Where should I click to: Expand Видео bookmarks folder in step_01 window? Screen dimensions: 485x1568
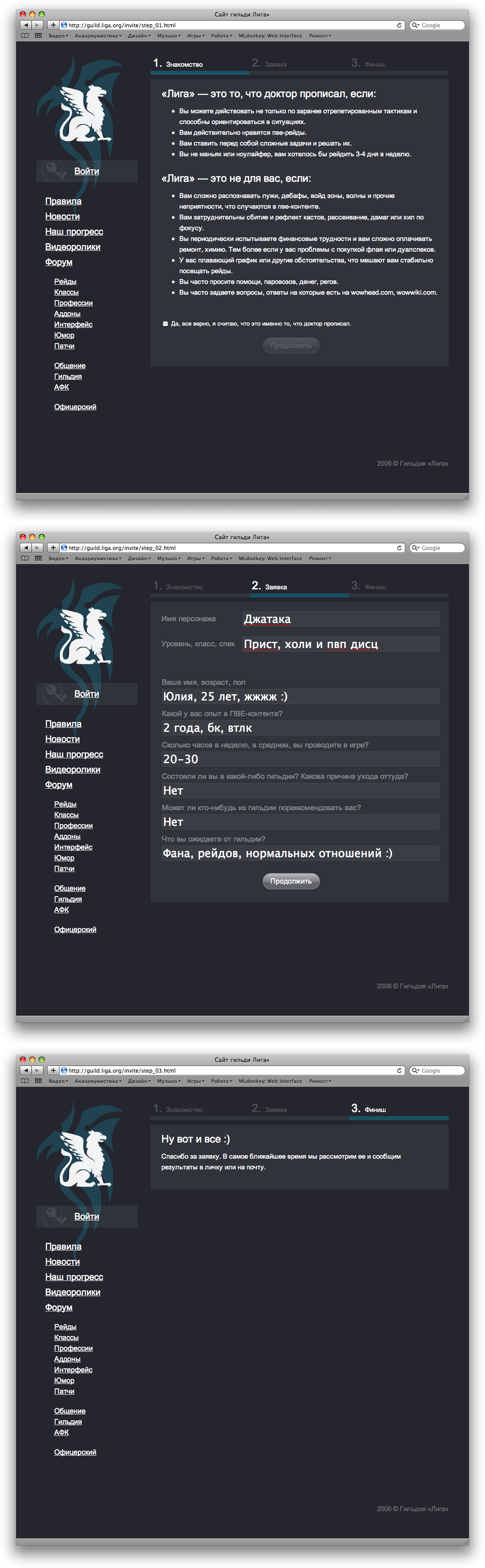[58, 36]
